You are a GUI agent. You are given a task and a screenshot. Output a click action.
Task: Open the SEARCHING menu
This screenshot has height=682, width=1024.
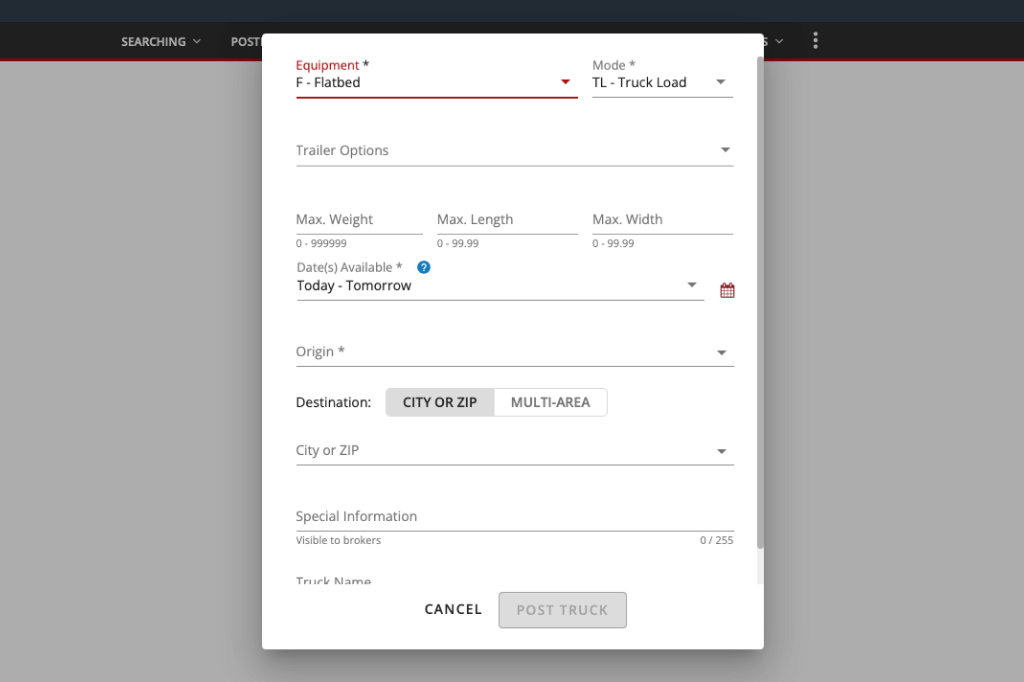(x=160, y=41)
